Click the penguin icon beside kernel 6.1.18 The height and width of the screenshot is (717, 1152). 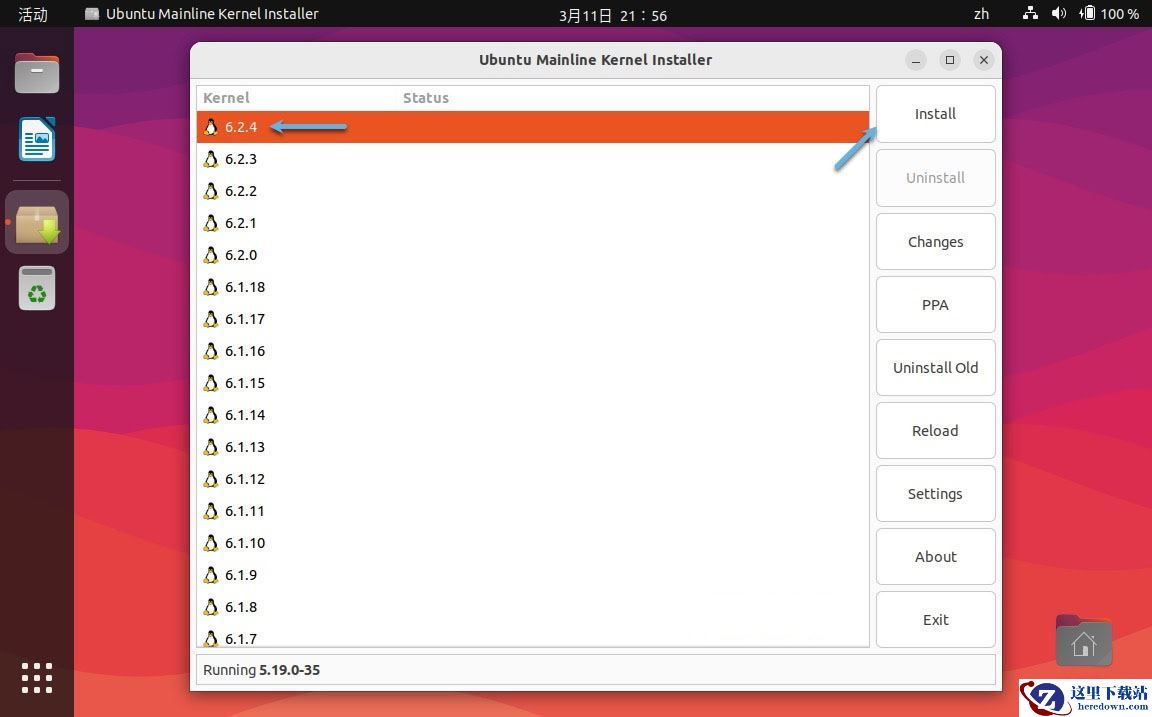pos(211,287)
